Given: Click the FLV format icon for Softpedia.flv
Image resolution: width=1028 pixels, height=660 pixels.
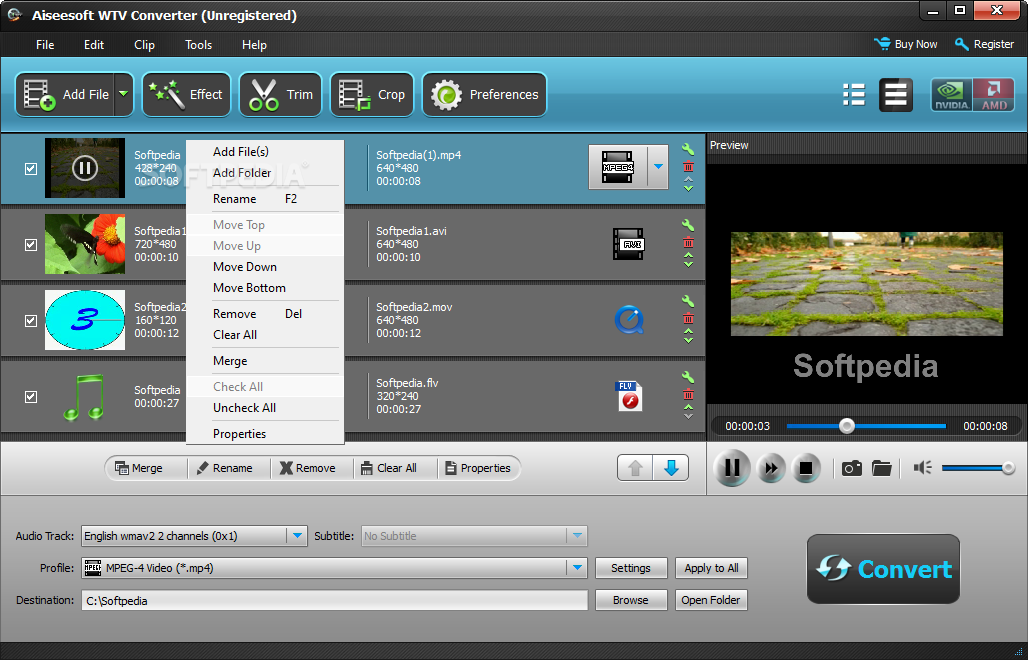Looking at the screenshot, I should coord(628,396).
